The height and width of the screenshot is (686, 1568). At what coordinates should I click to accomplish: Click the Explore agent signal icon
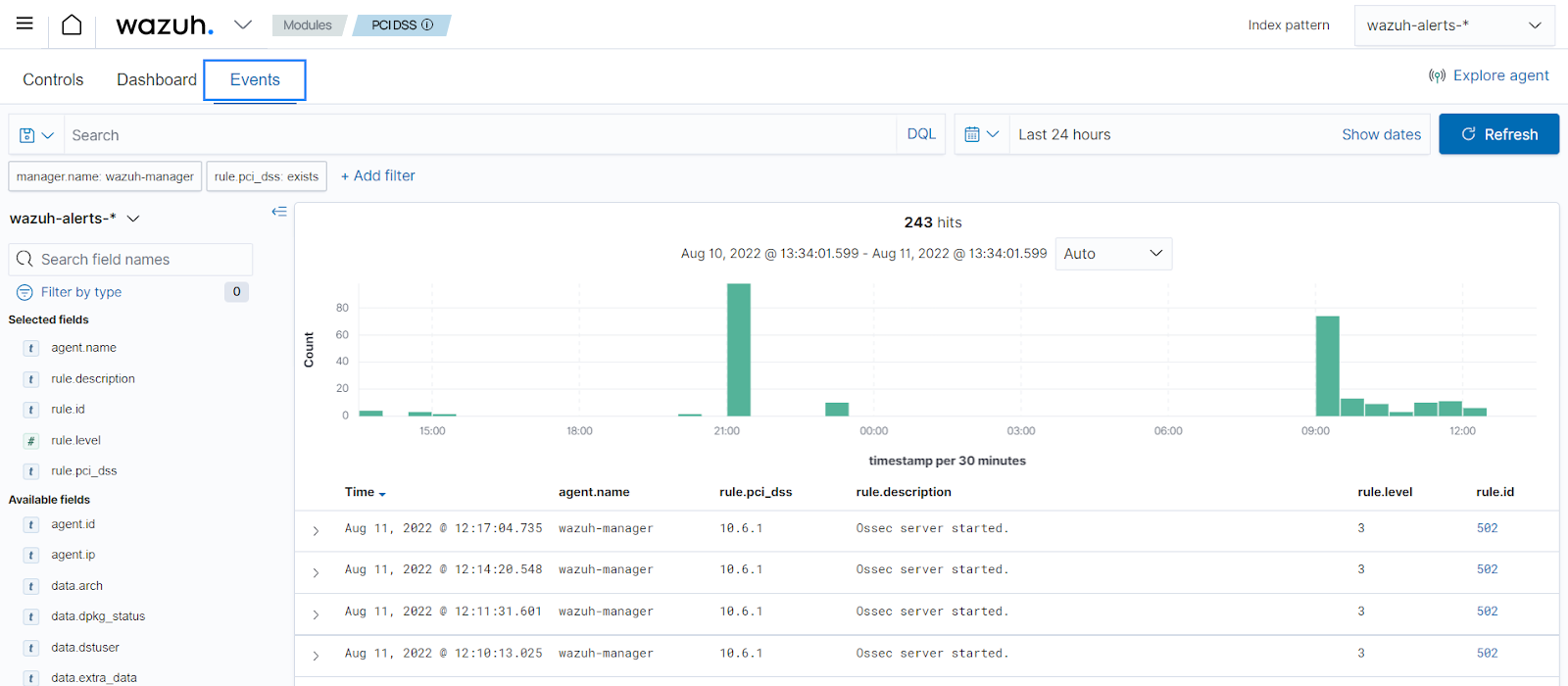(x=1437, y=75)
